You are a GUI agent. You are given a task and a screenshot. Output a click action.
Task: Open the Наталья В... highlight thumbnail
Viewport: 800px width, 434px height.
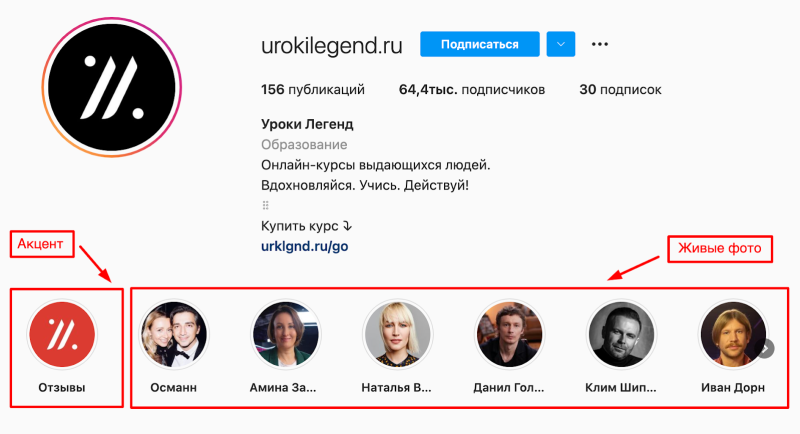pos(397,335)
